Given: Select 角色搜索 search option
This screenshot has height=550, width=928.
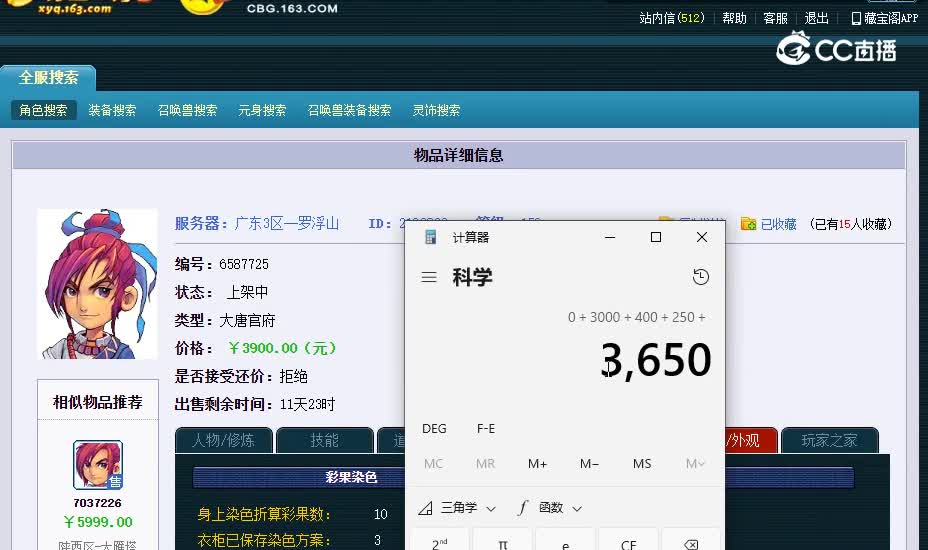Looking at the screenshot, I should [43, 110].
